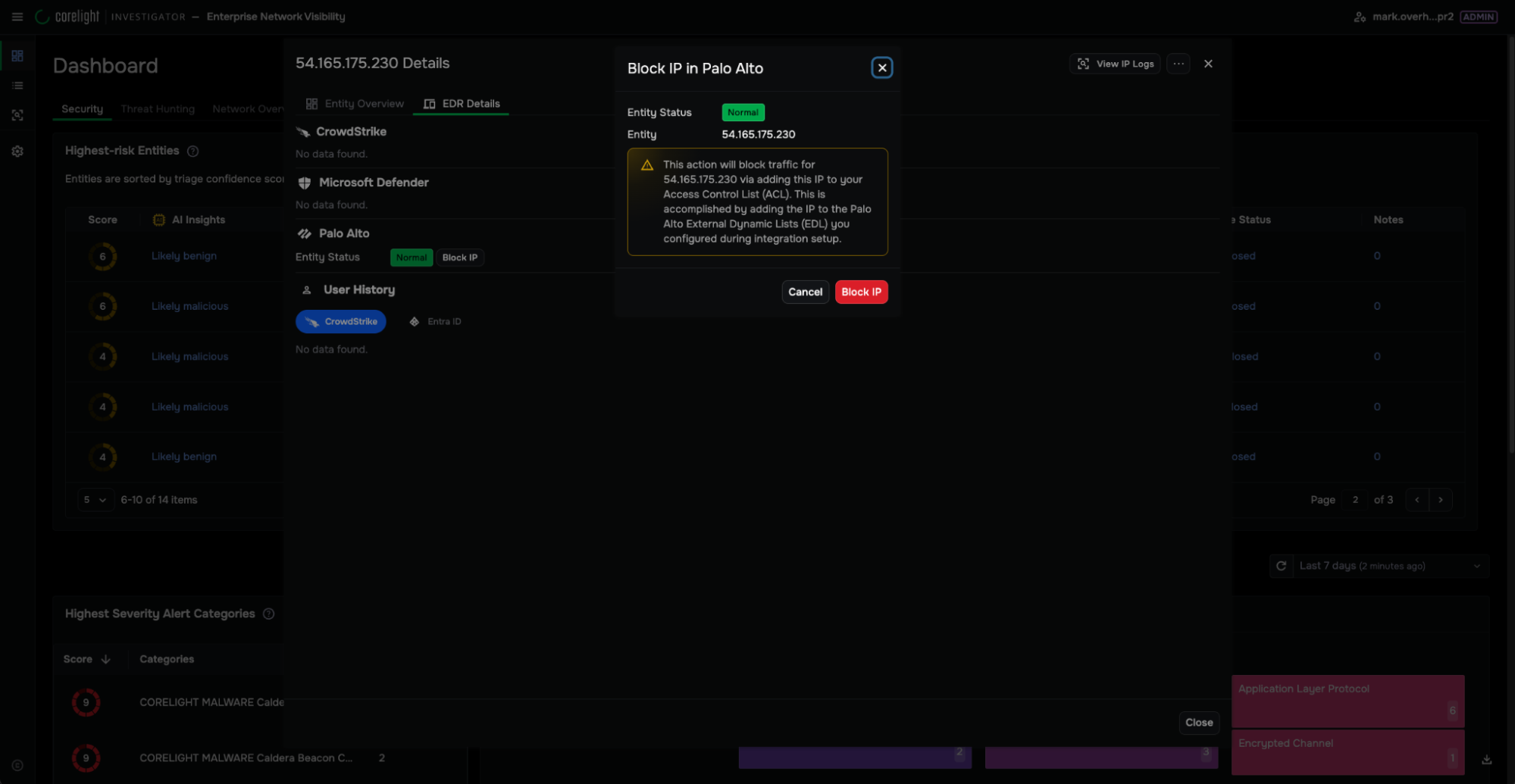Close the Block IP dialog with X

click(881, 68)
